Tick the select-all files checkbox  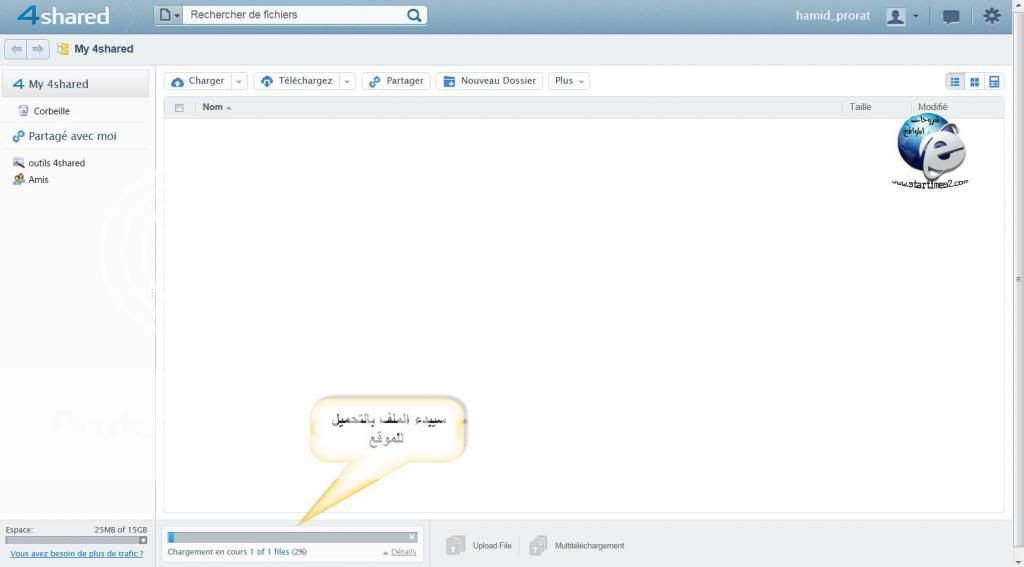179,107
